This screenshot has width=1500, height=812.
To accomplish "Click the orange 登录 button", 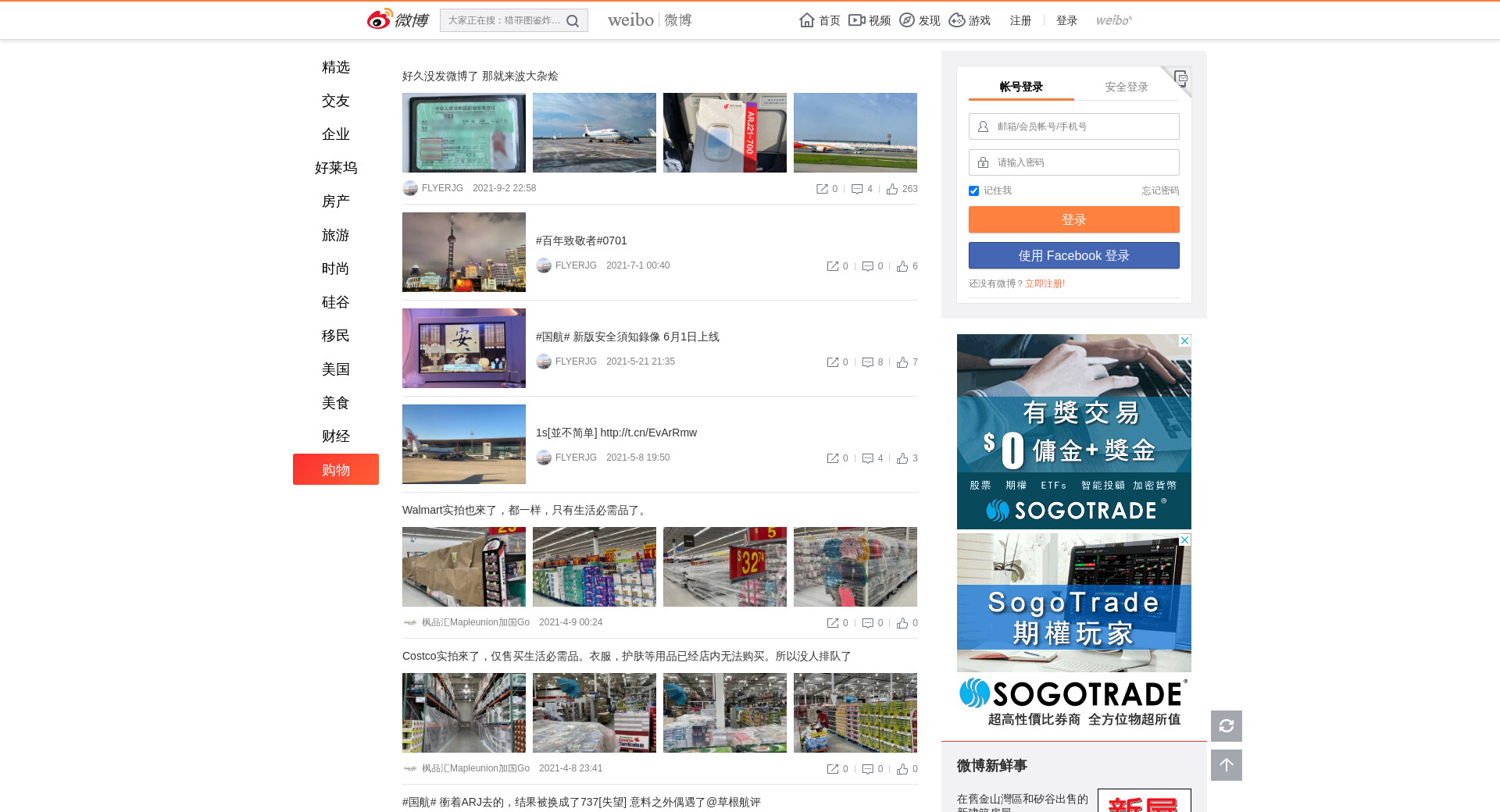I will [x=1073, y=219].
